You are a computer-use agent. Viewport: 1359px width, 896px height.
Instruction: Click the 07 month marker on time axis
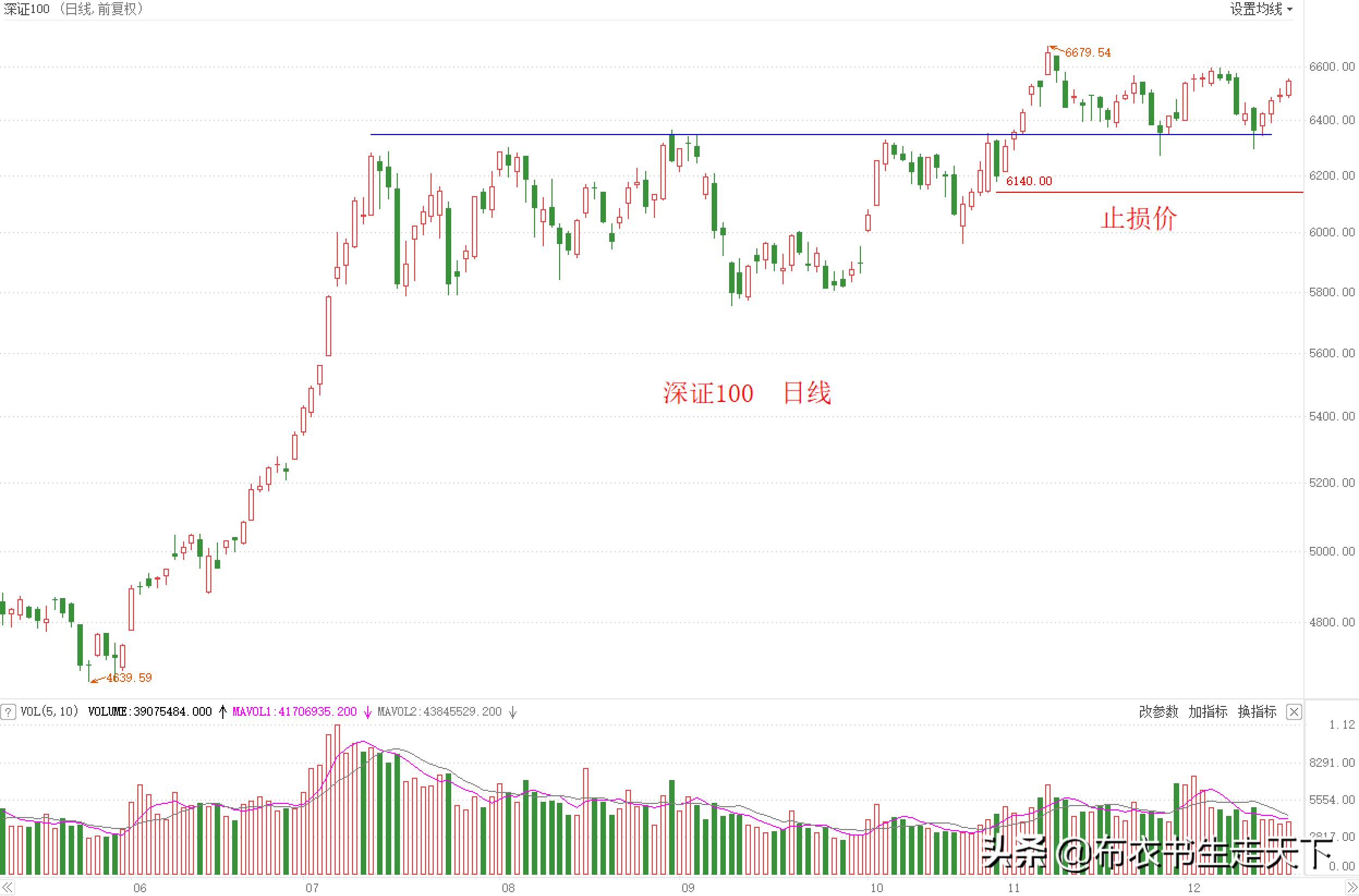[312, 888]
